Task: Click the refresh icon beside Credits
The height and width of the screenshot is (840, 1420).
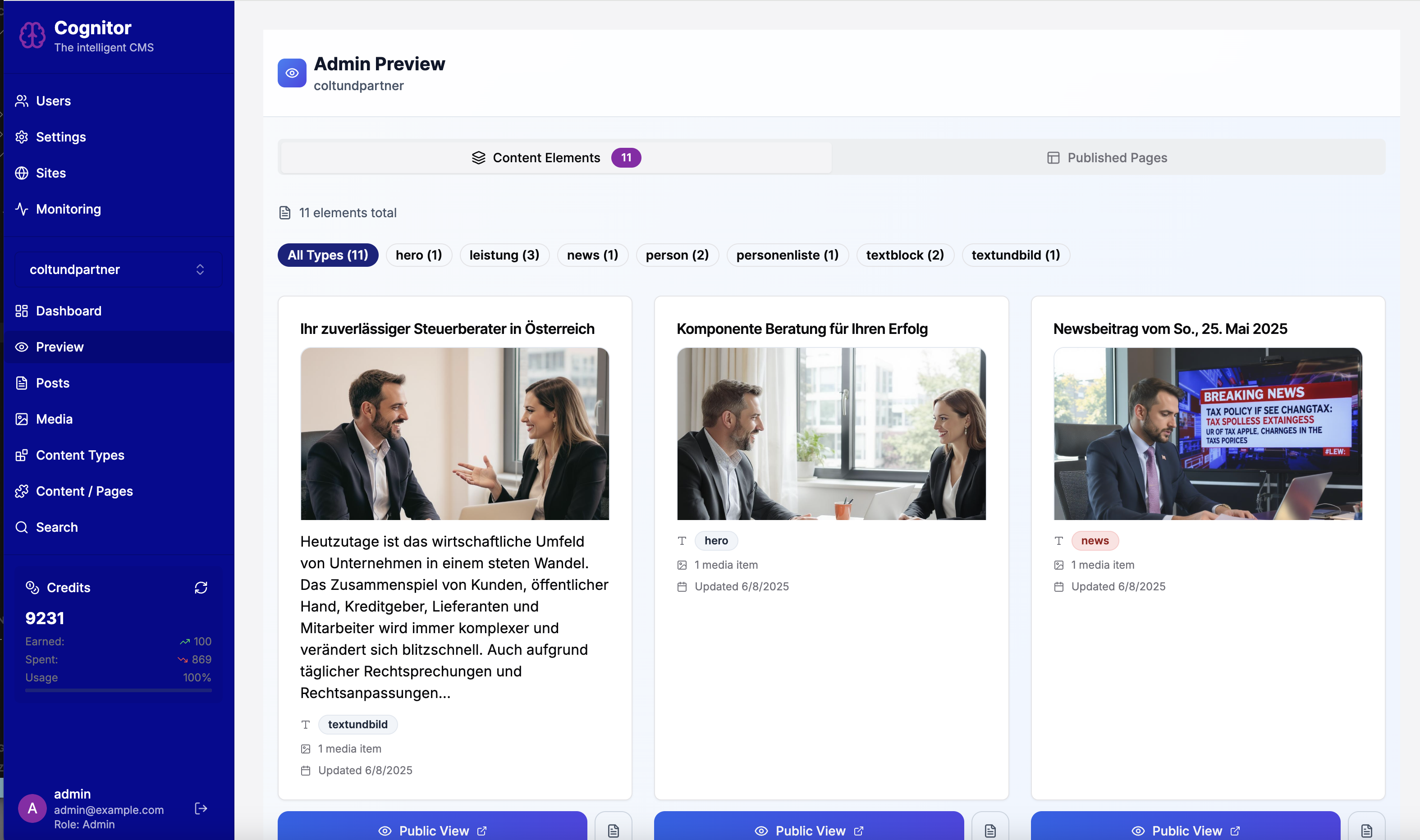Action: 201,588
